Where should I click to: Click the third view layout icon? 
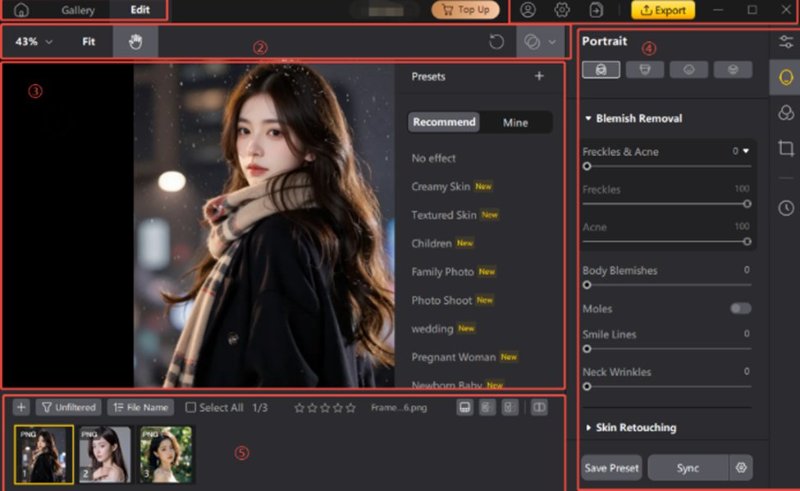509,407
